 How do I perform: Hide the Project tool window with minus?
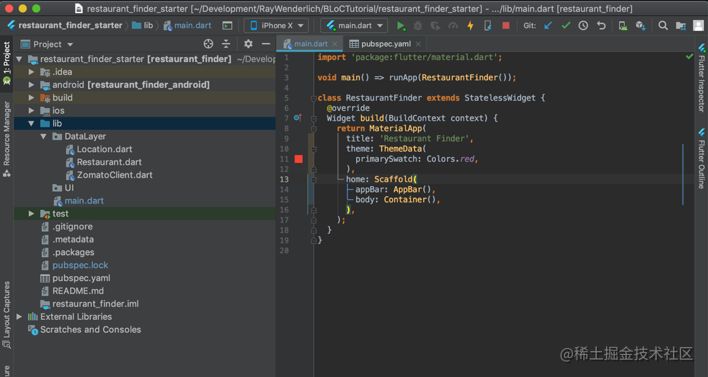[266, 44]
